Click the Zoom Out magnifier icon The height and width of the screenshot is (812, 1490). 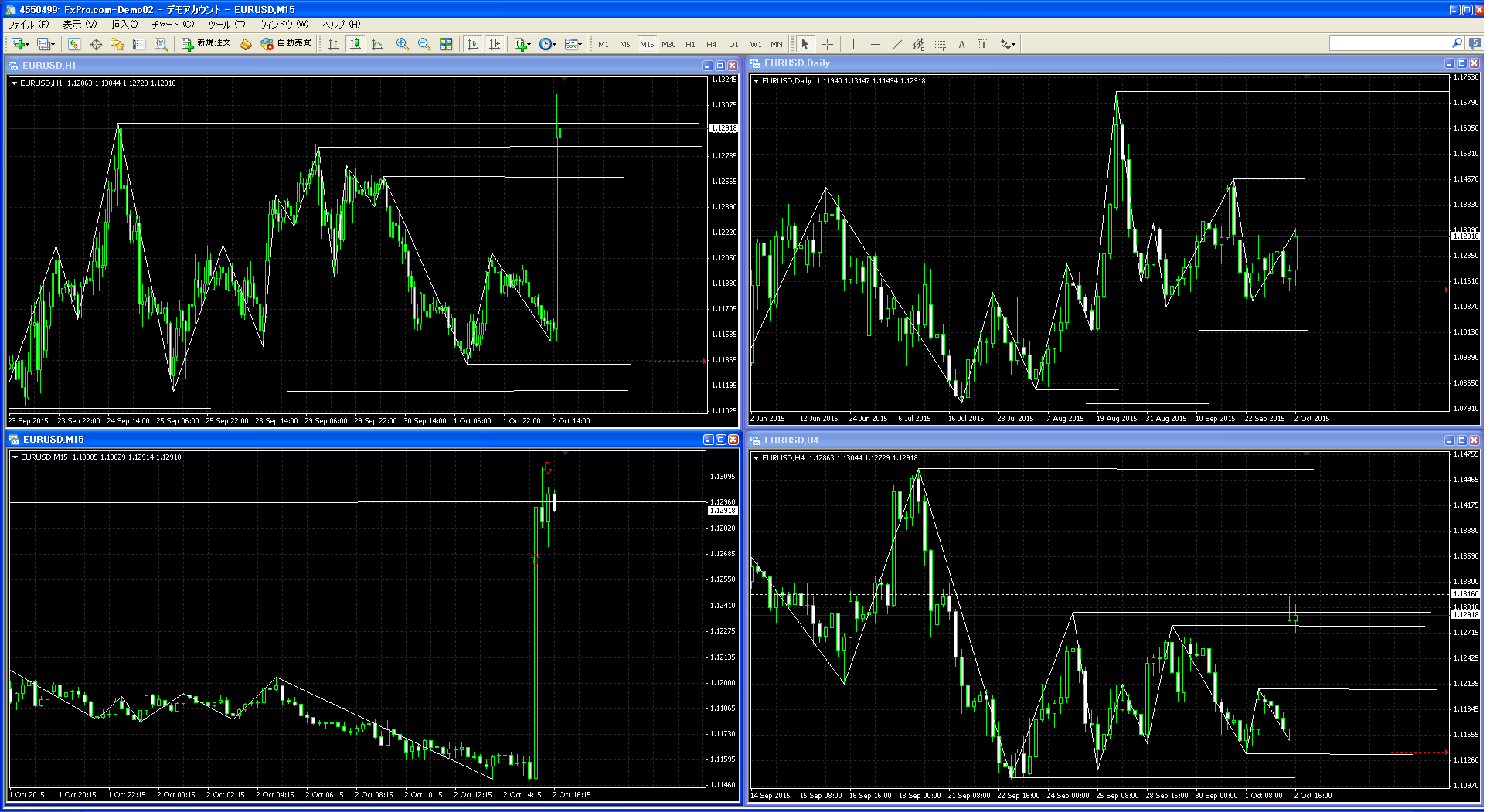coord(424,44)
